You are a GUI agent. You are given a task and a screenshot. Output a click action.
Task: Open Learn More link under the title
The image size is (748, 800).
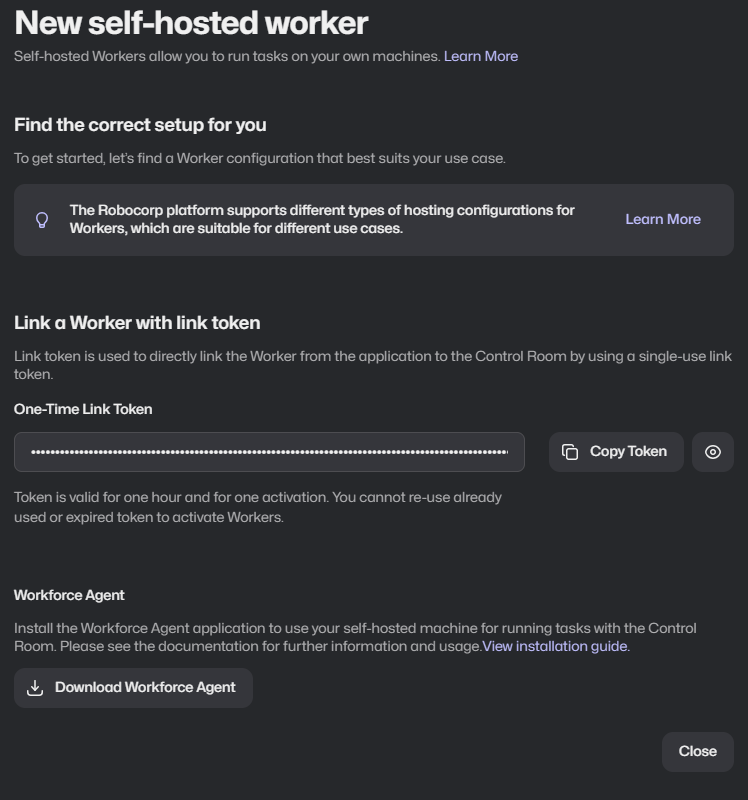(x=481, y=56)
